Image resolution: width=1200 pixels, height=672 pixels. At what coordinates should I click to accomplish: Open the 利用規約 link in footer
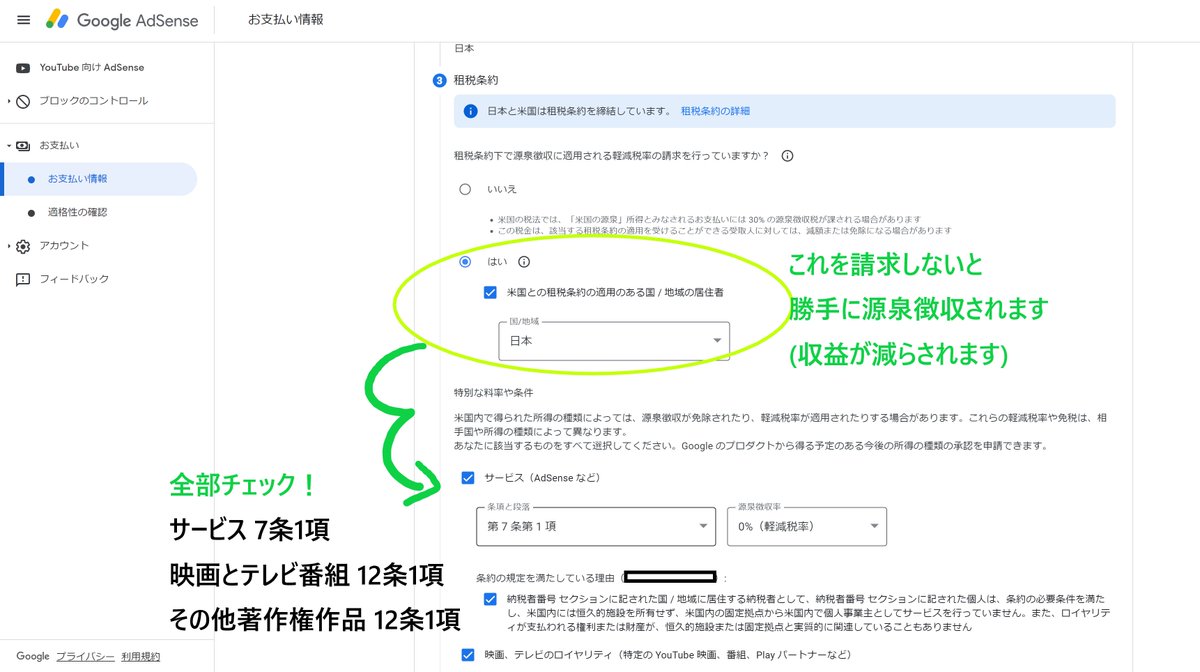pyautogui.click(x=140, y=656)
